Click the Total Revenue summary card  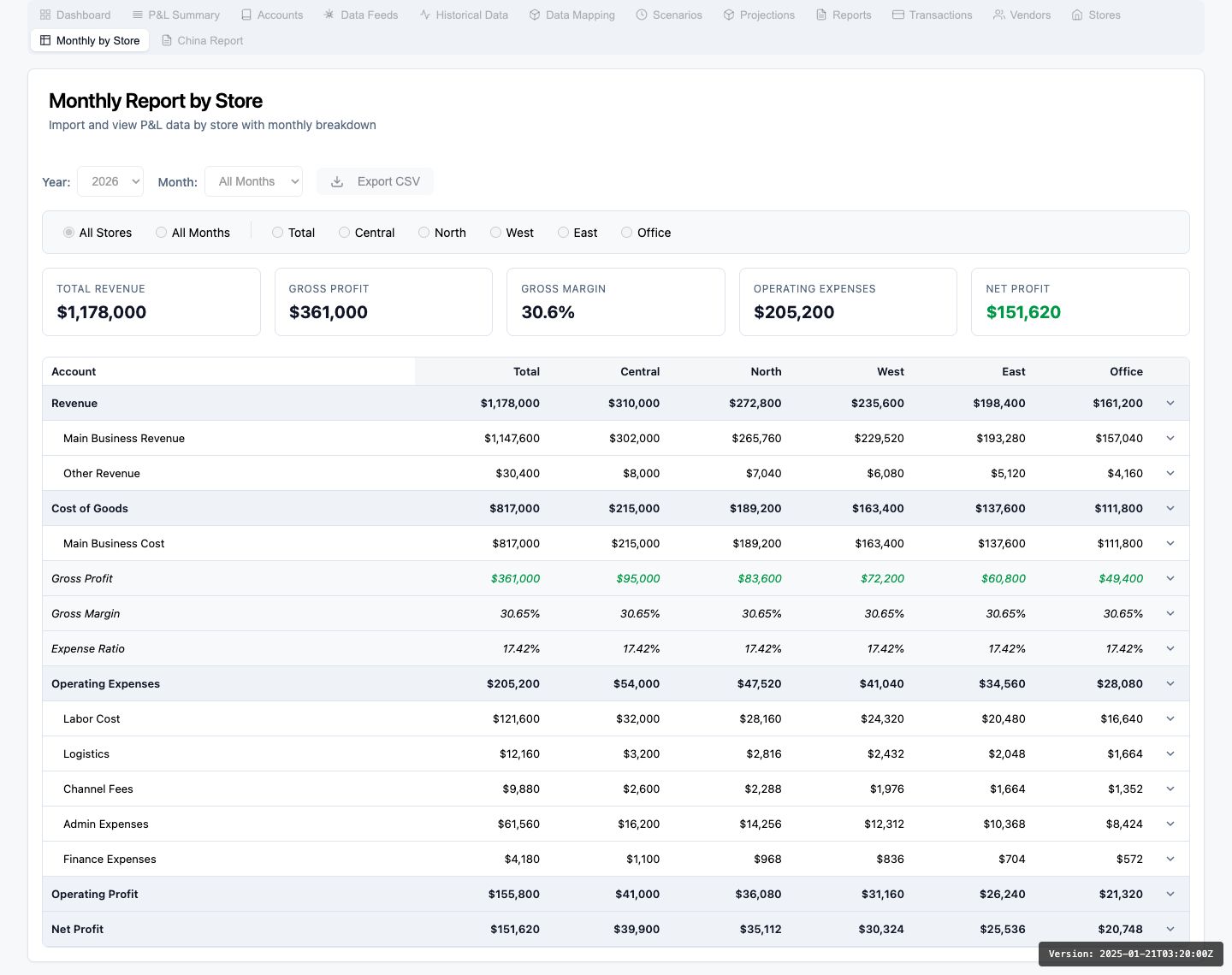point(151,302)
